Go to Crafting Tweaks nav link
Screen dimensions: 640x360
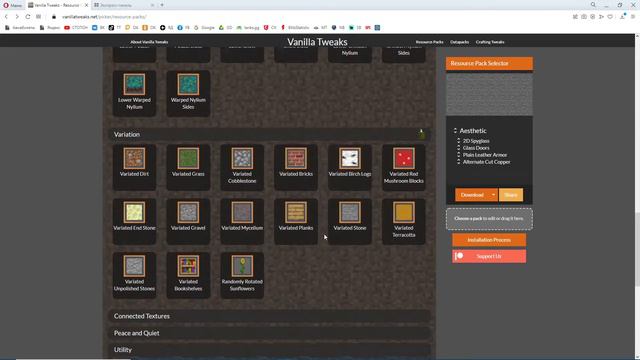(x=490, y=42)
